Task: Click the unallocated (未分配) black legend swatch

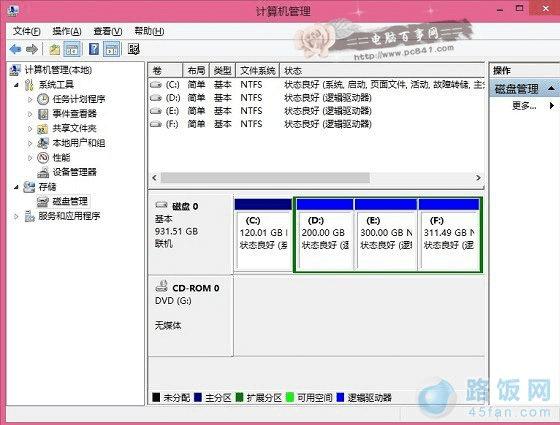Action: coord(156,397)
